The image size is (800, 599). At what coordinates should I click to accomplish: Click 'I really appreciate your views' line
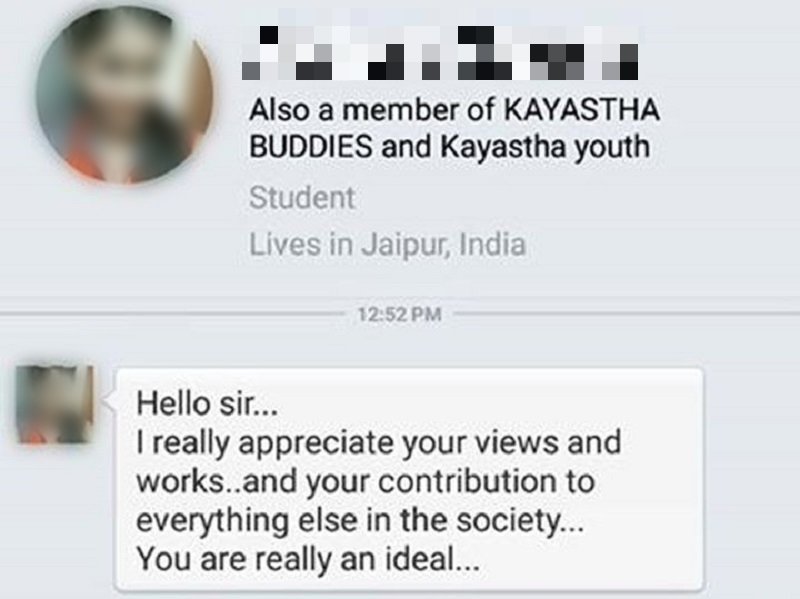[379, 443]
